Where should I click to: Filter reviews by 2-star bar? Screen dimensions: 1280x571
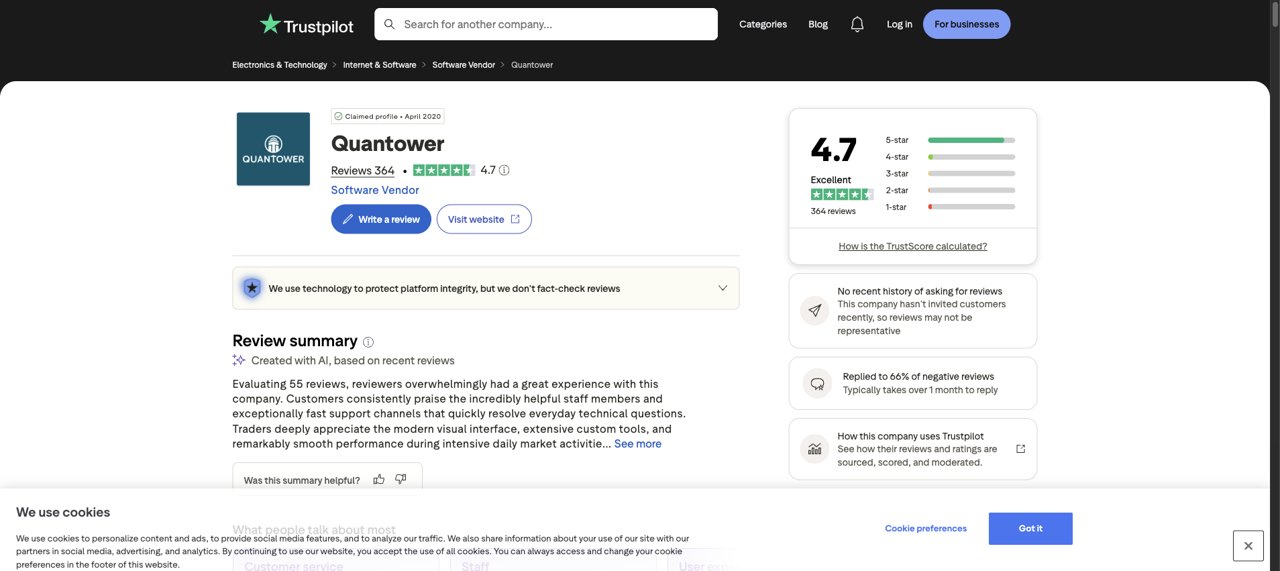pos(950,190)
